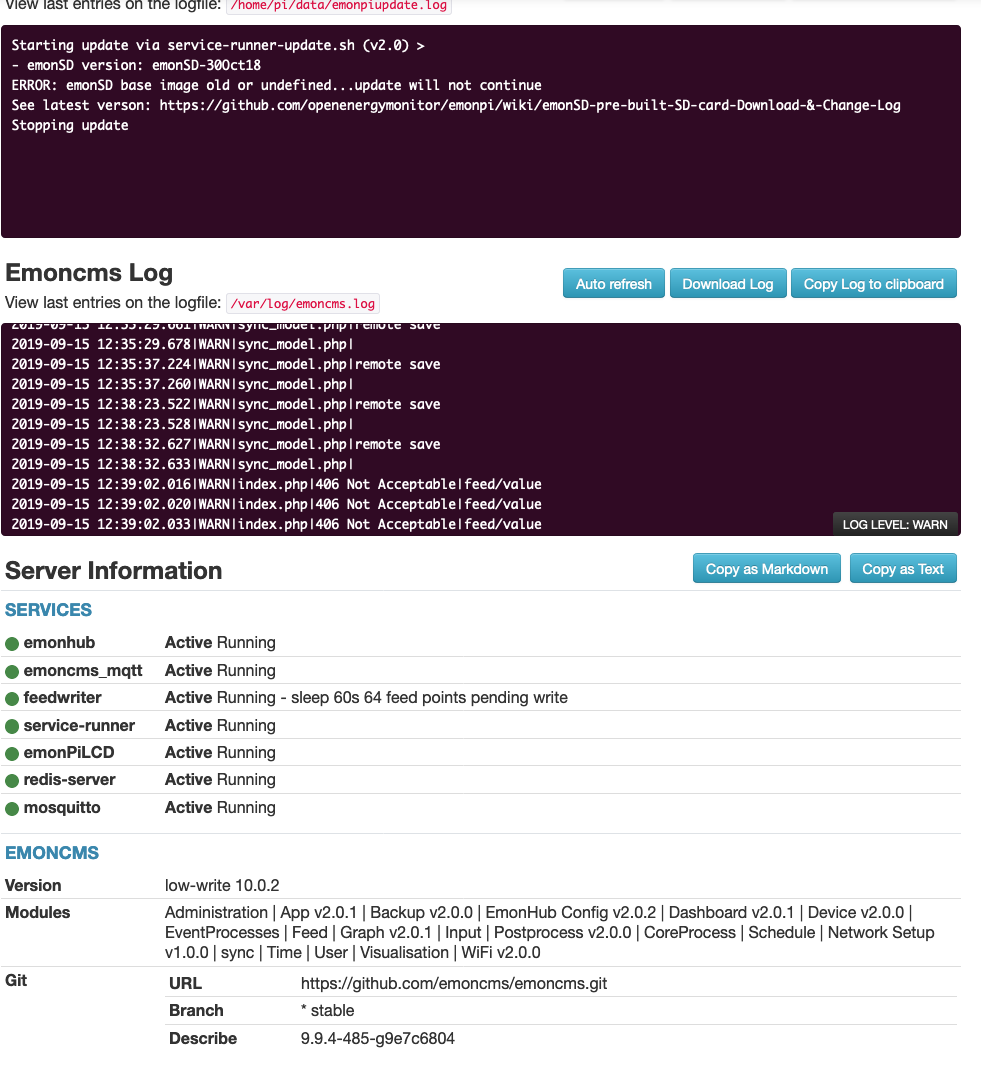Click the emonPiLCD service name
The image size is (981, 1079).
point(69,752)
